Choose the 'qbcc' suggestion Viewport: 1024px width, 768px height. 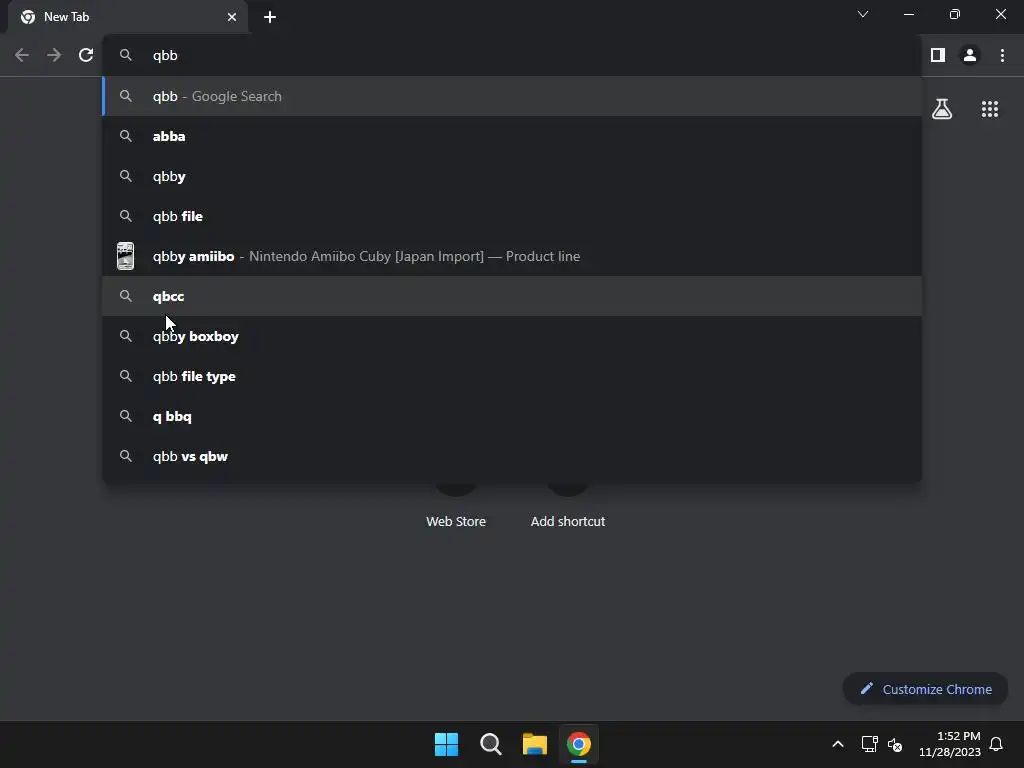tap(513, 296)
